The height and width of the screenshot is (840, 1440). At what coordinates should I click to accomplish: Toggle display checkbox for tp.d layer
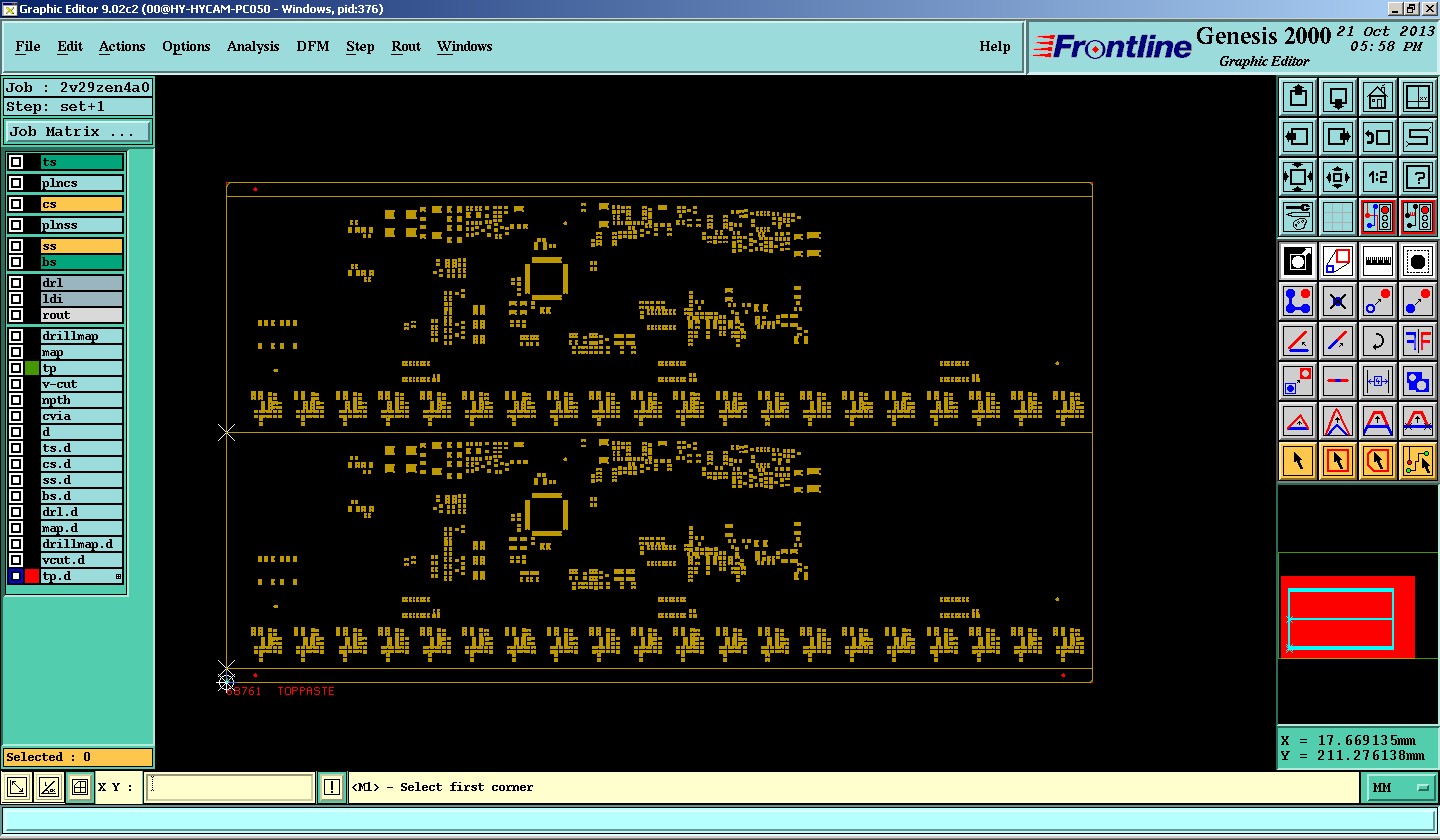(x=16, y=576)
